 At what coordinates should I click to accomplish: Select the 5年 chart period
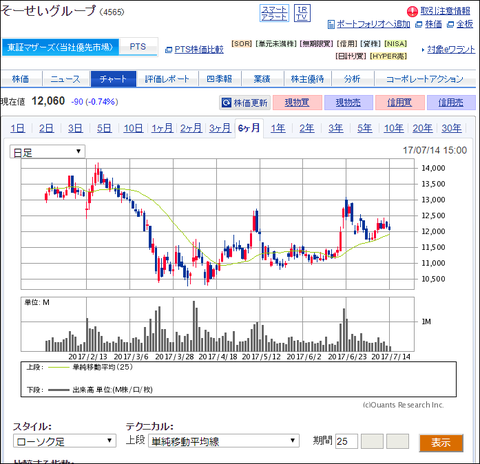[365, 128]
